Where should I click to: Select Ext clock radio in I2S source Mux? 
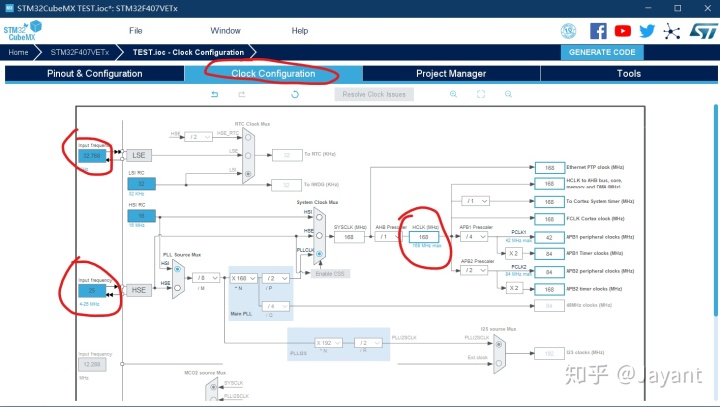pyautogui.click(x=499, y=363)
